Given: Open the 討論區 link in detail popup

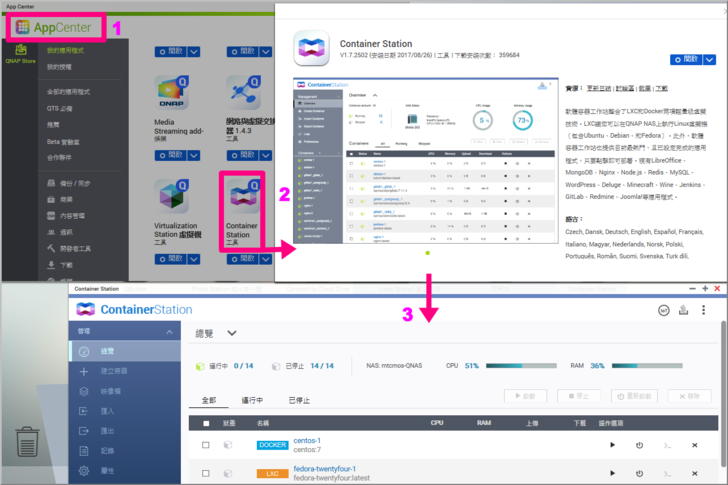Looking at the screenshot, I should (x=624, y=88).
